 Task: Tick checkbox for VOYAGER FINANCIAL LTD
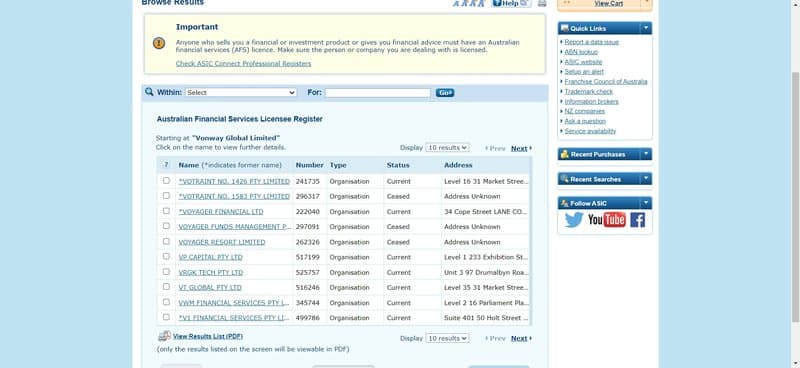(166, 211)
